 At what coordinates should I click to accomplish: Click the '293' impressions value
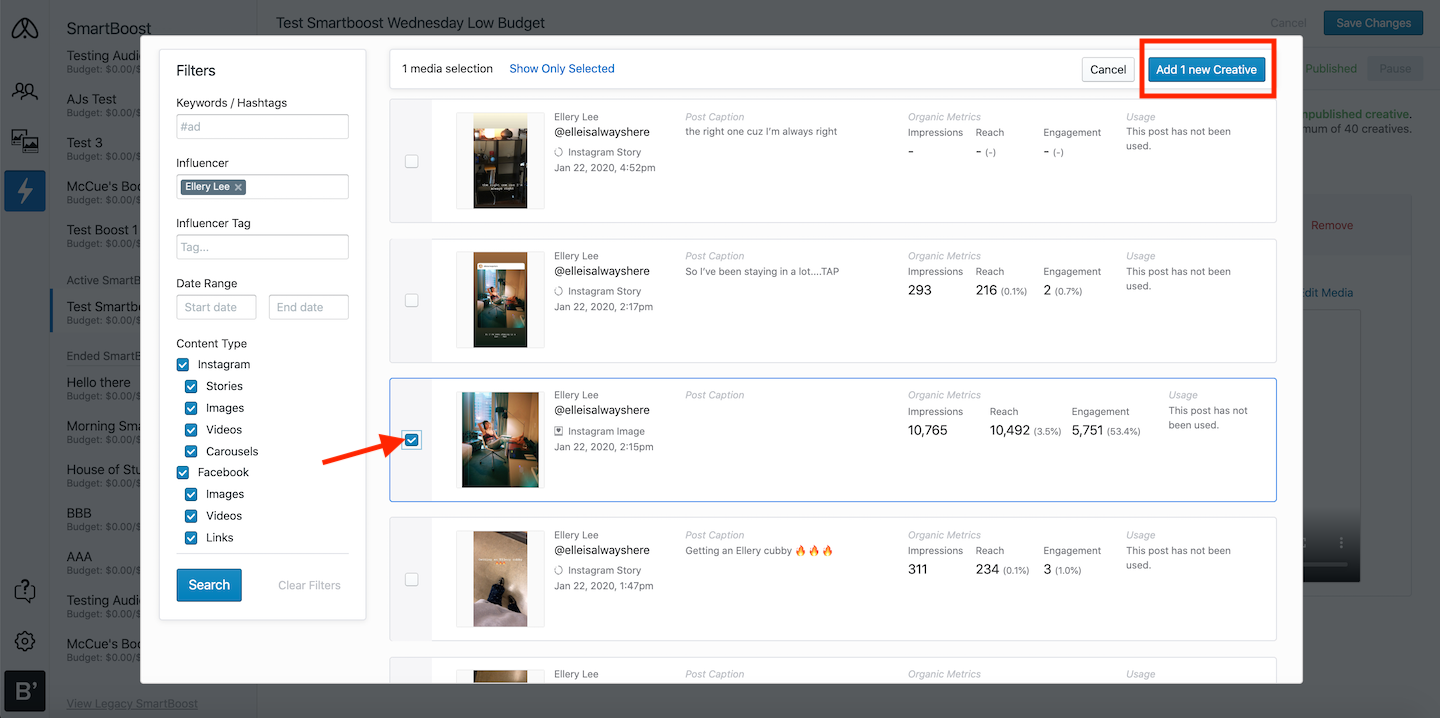(919, 290)
